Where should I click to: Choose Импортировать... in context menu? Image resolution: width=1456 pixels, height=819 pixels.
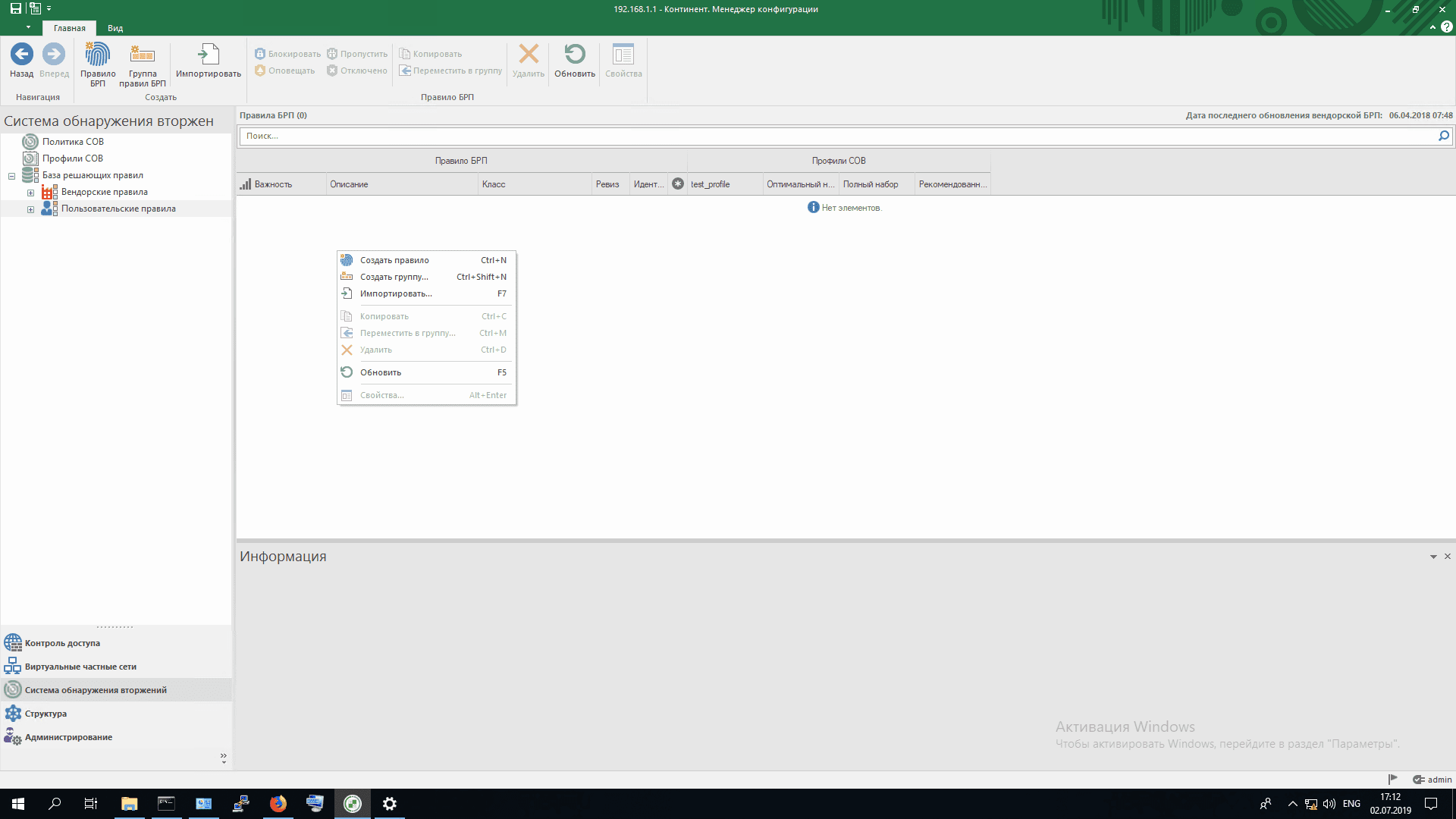(396, 293)
